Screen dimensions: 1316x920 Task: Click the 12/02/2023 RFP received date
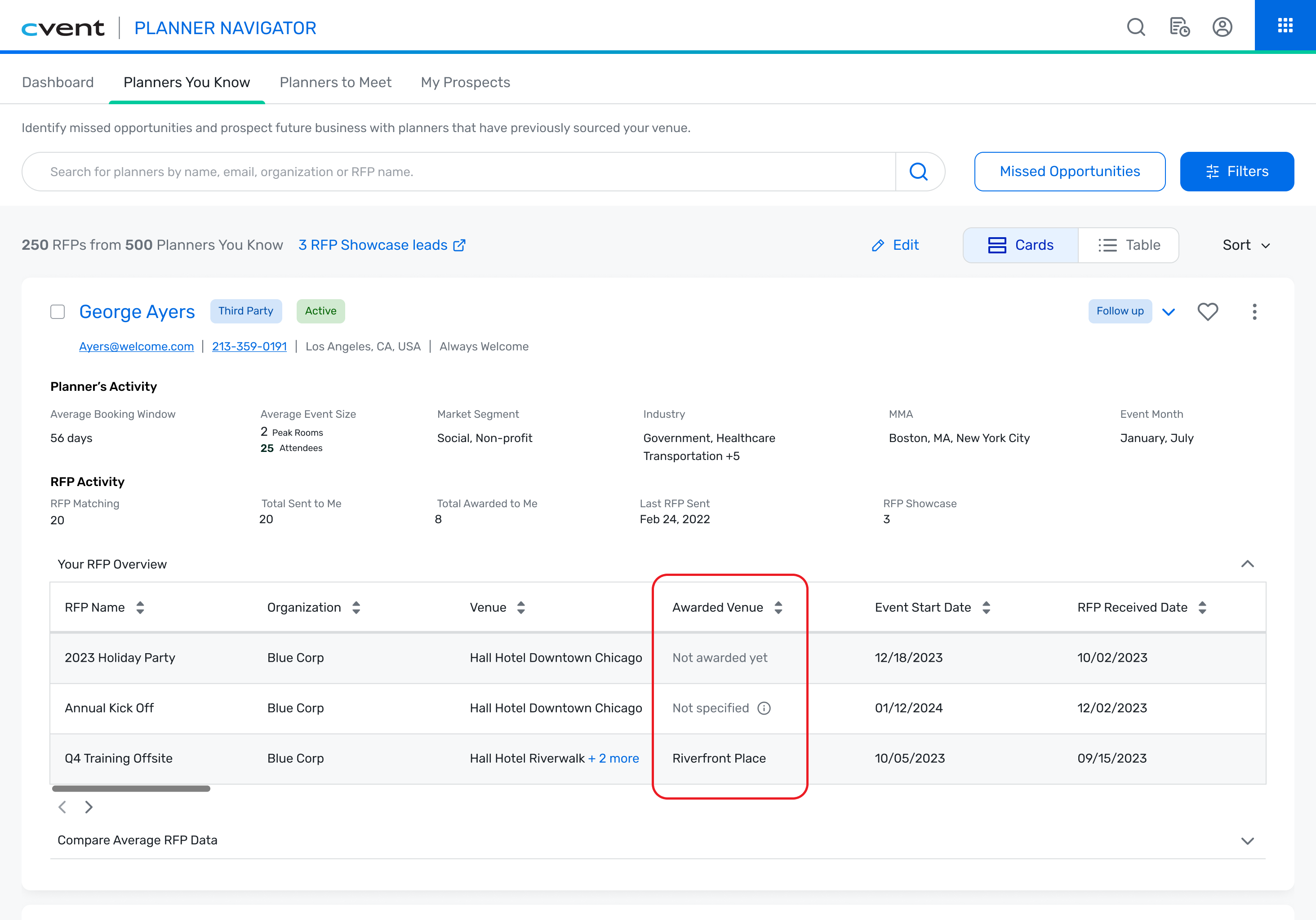coord(1112,708)
